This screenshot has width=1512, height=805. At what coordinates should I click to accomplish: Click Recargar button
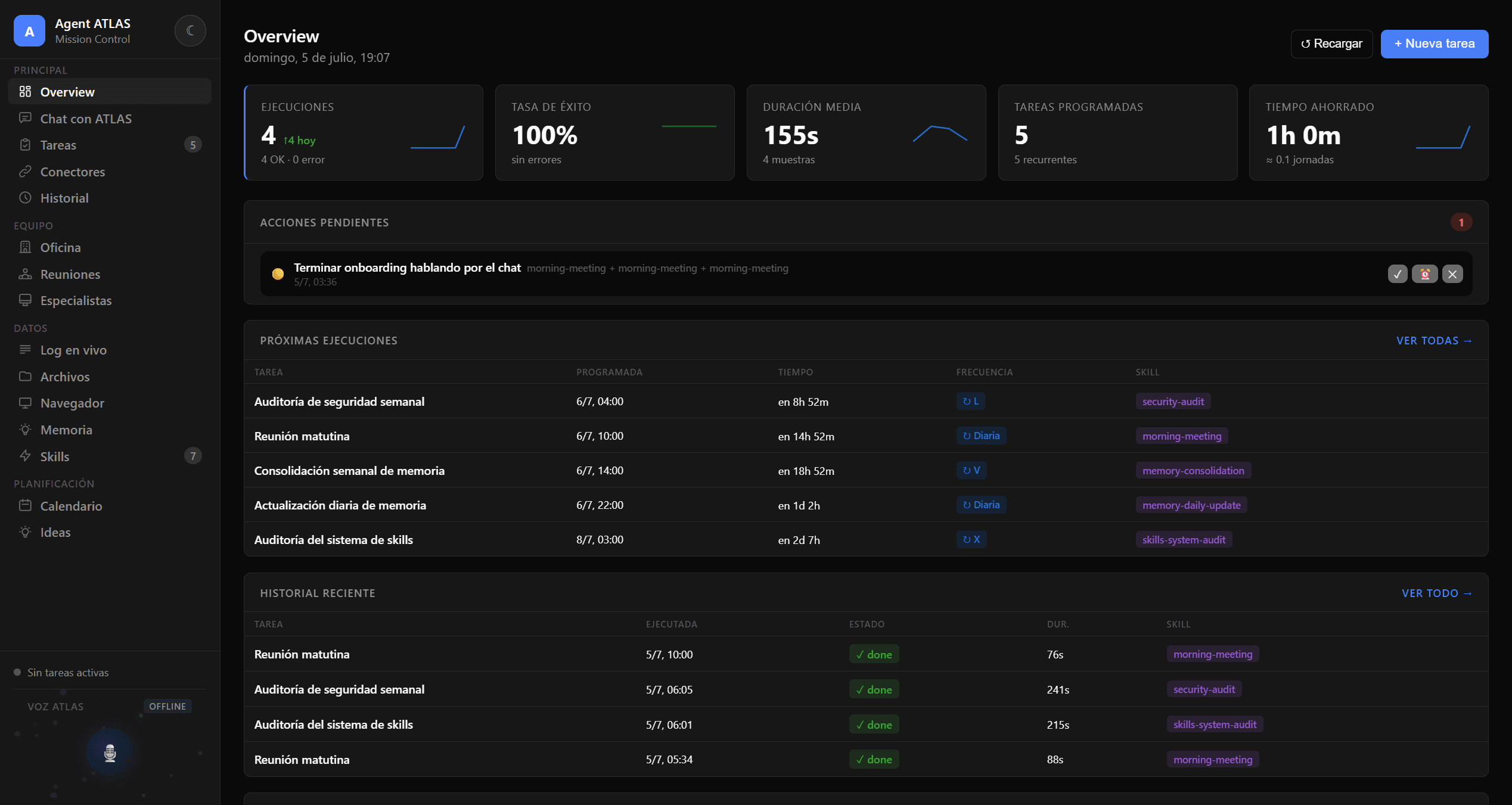1331,43
